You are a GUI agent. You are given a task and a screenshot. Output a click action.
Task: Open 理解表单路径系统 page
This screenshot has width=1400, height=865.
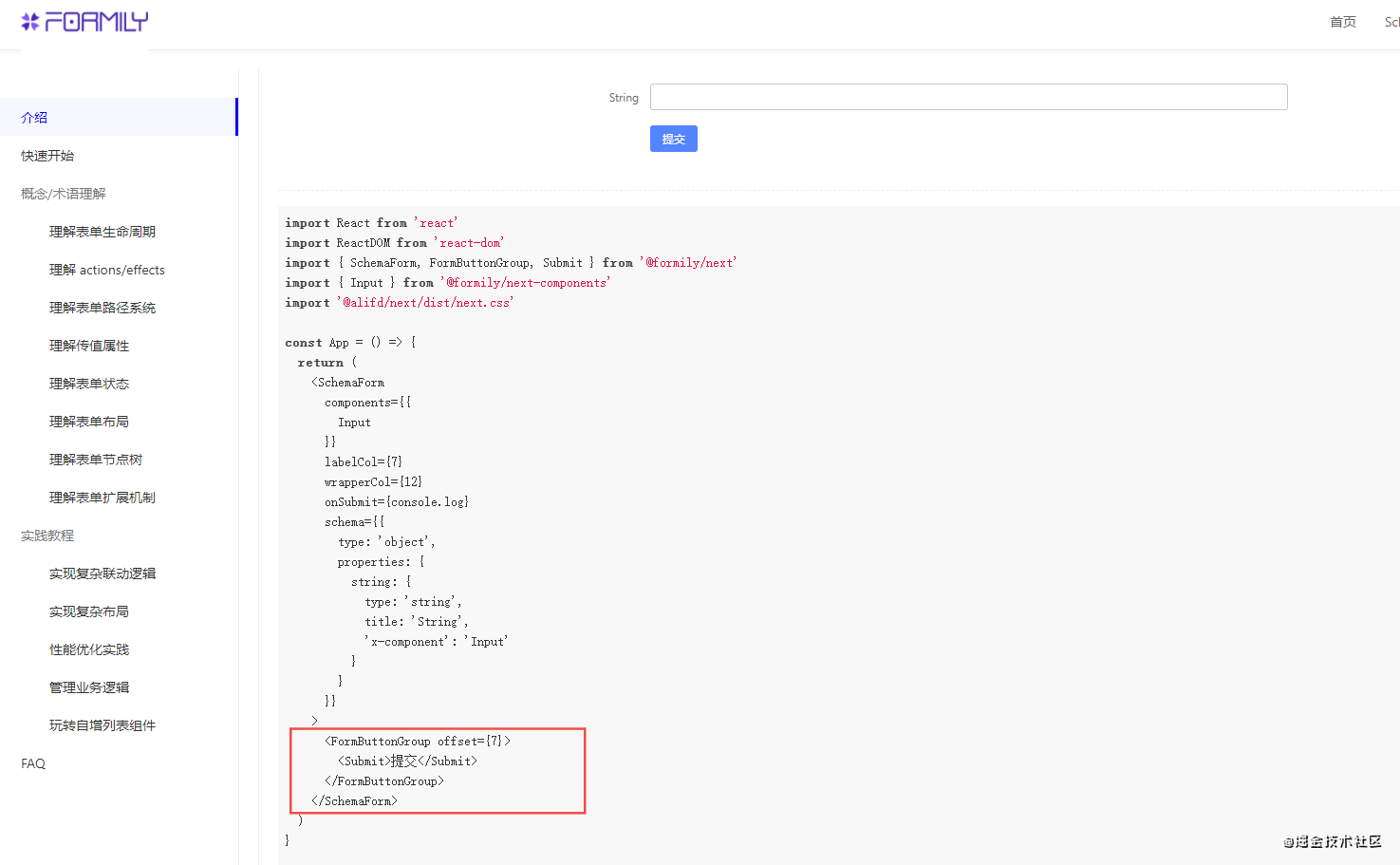tap(103, 308)
